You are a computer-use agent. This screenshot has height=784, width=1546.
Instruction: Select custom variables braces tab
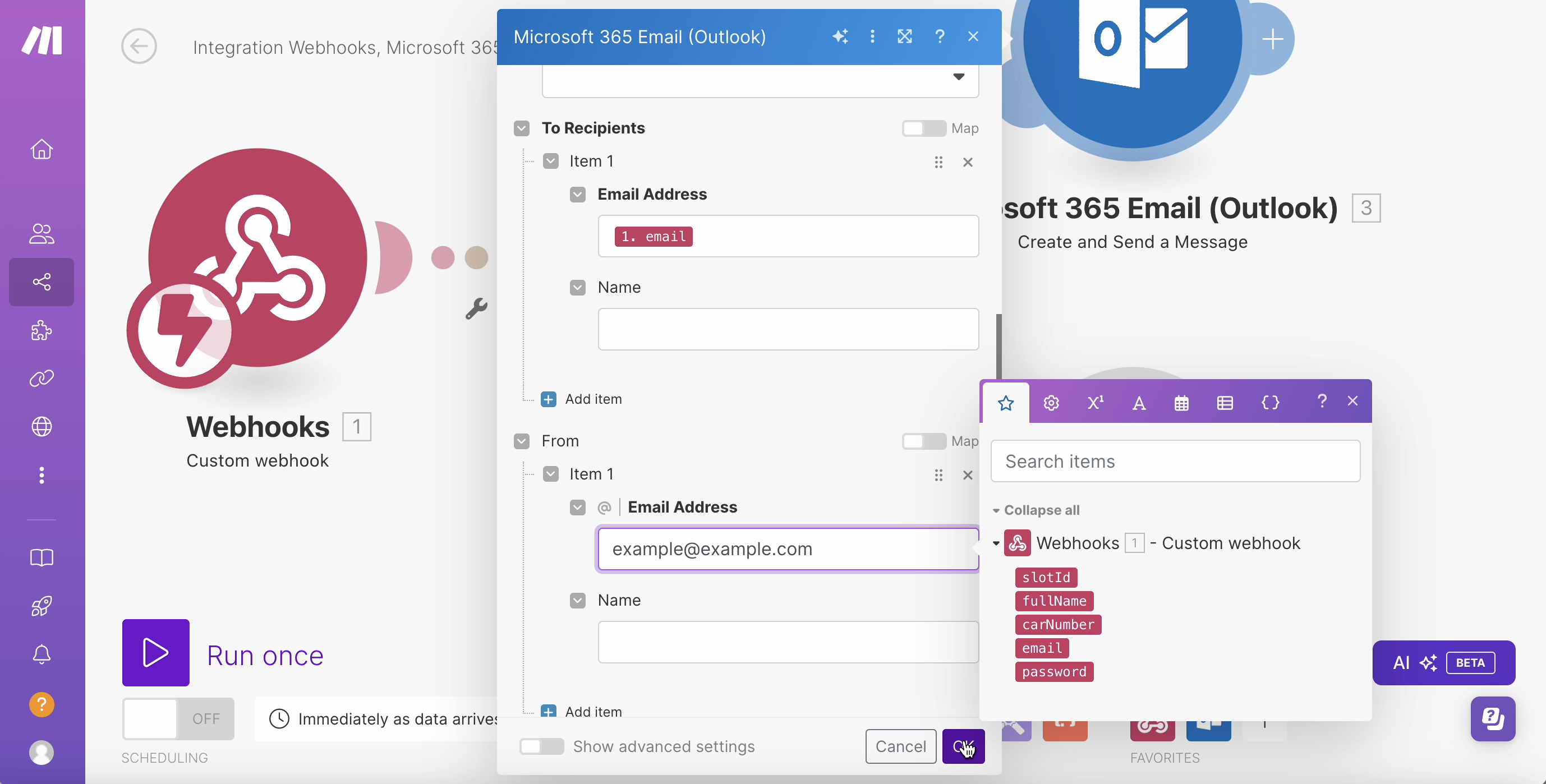click(x=1270, y=403)
